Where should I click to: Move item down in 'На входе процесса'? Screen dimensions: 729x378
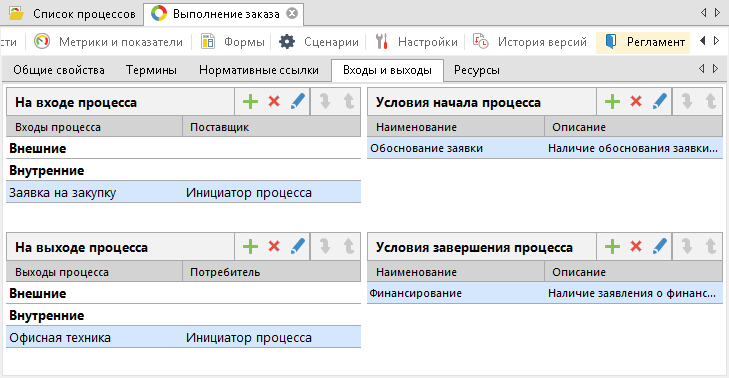[x=325, y=101]
